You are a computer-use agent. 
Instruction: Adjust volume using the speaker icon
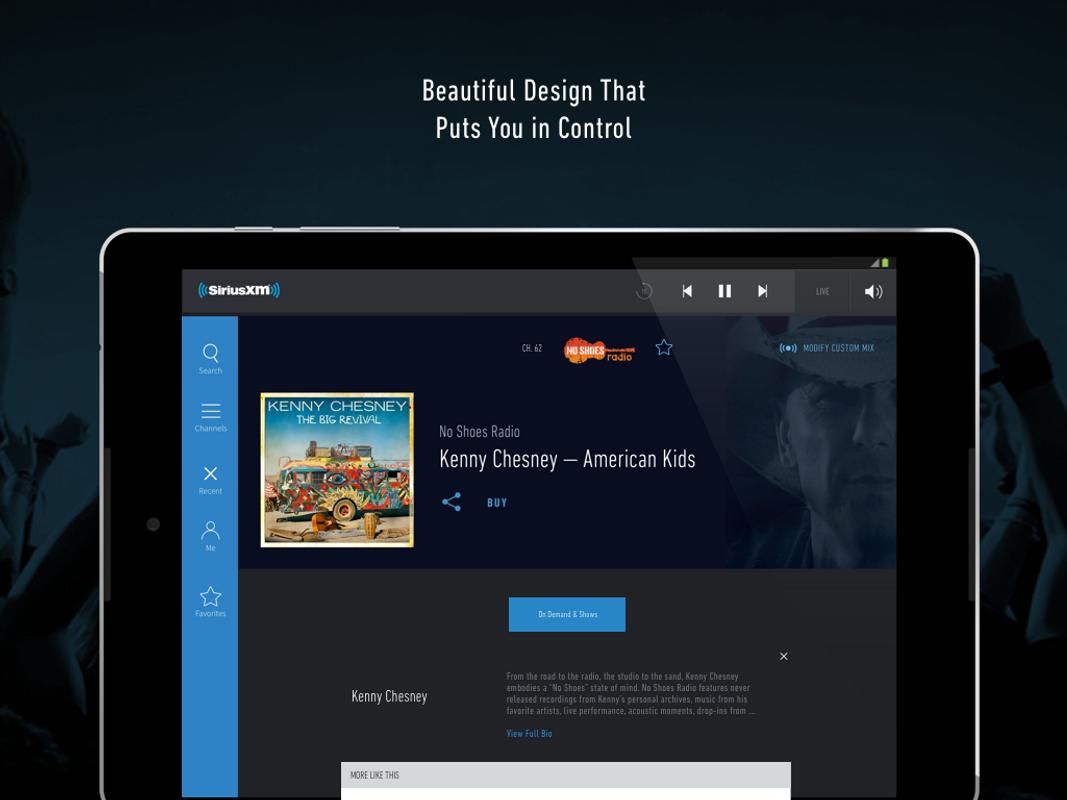pyautogui.click(x=872, y=291)
